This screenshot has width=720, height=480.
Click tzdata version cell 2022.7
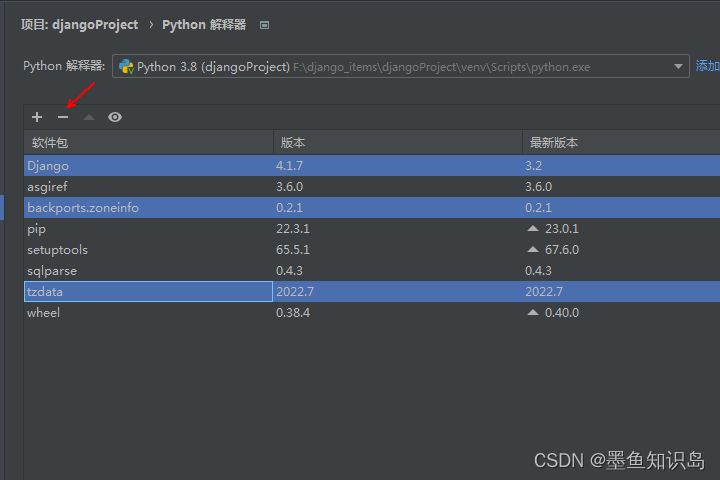295,292
